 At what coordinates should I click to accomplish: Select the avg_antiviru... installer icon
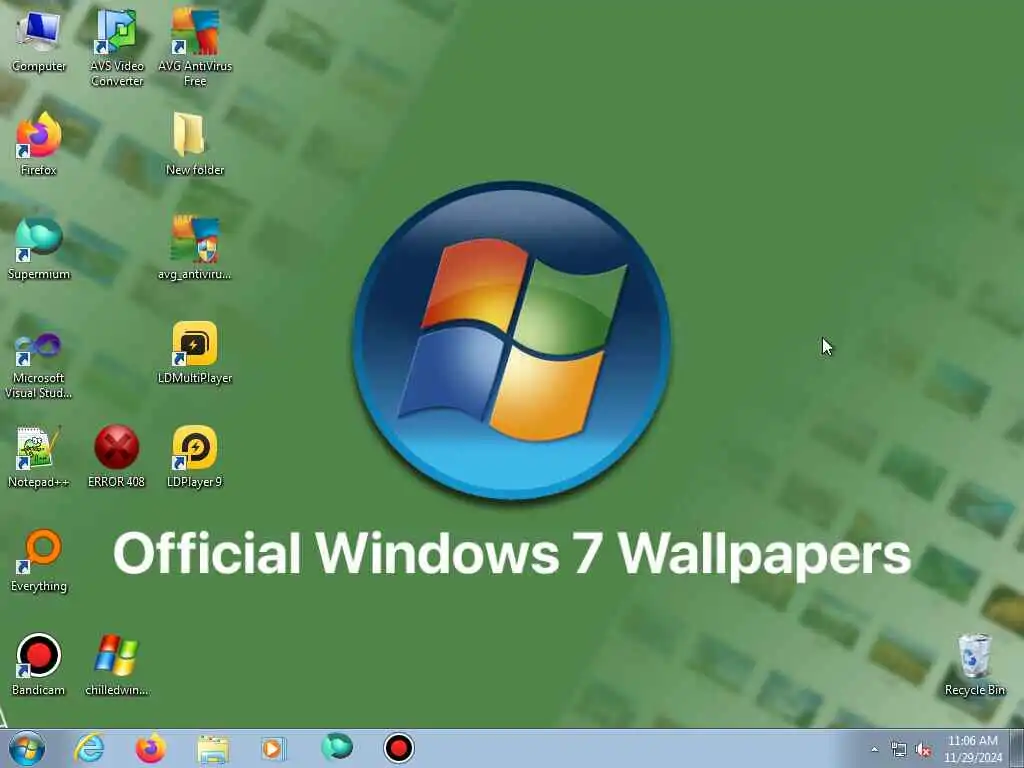pyautogui.click(x=195, y=248)
